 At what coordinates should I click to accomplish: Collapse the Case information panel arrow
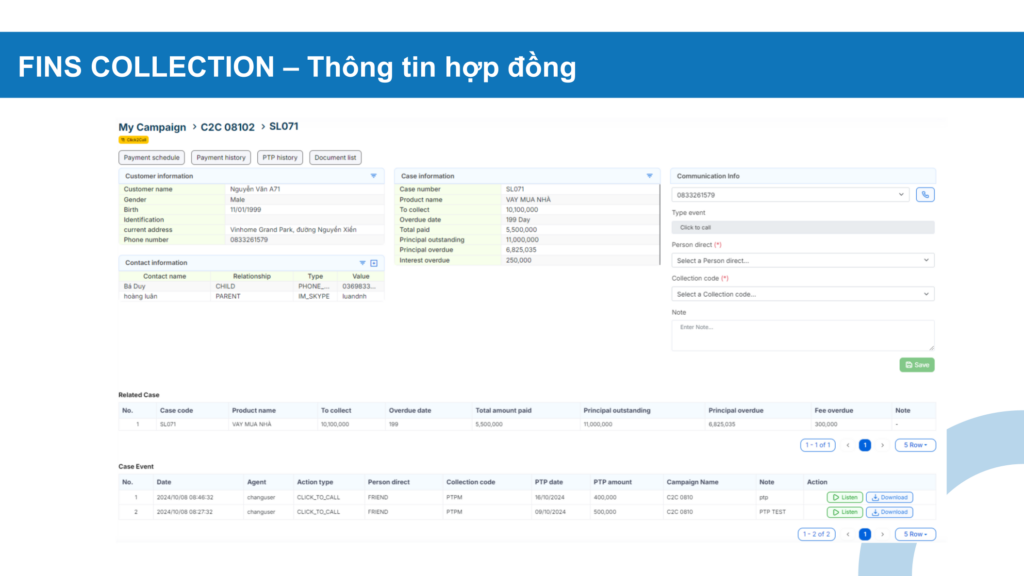click(x=650, y=176)
